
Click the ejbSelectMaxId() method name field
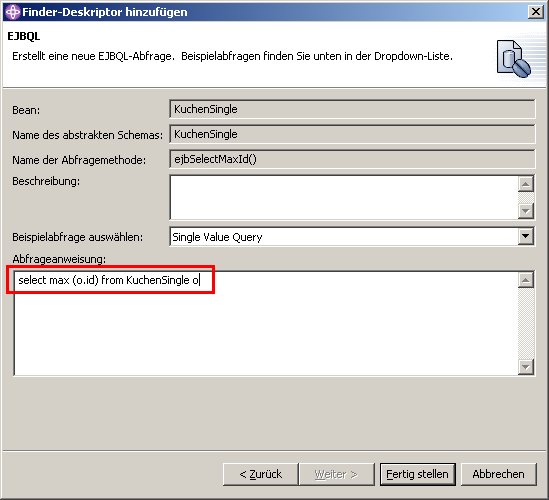(352, 159)
